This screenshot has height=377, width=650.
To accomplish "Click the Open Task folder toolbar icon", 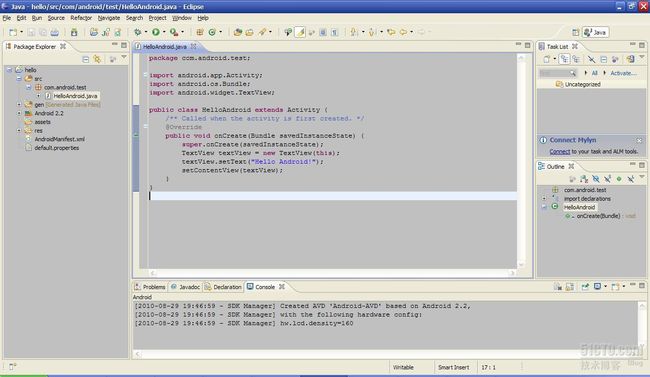I will coord(250,32).
